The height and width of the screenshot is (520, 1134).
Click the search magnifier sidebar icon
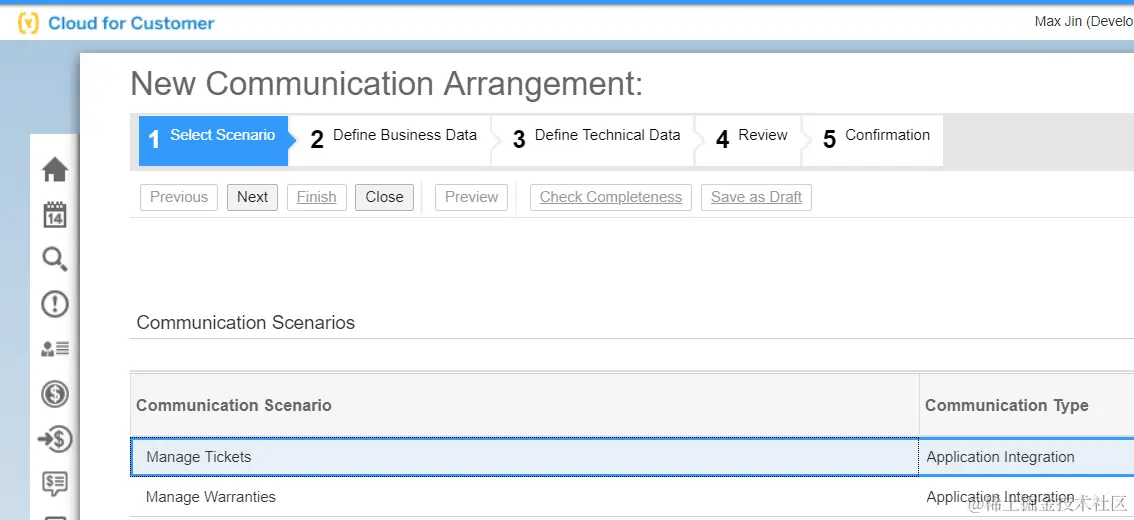pyautogui.click(x=55, y=259)
